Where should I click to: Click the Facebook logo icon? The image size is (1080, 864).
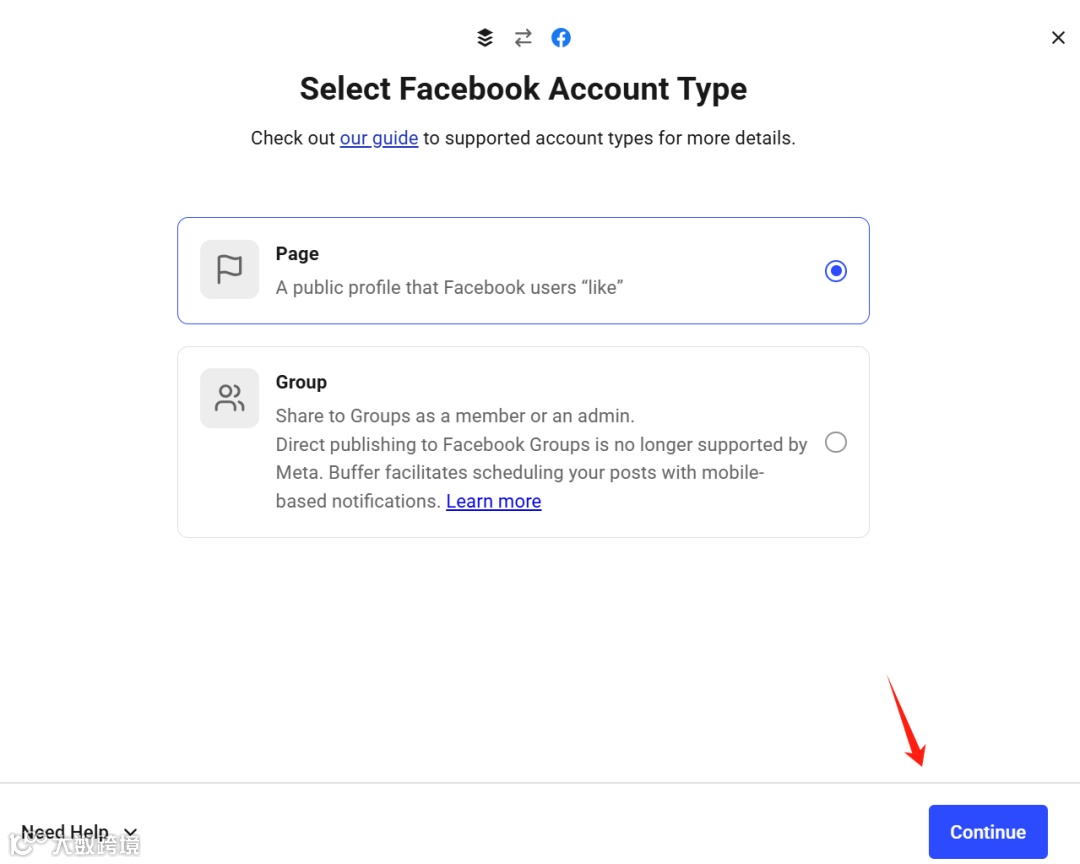pyautogui.click(x=561, y=38)
